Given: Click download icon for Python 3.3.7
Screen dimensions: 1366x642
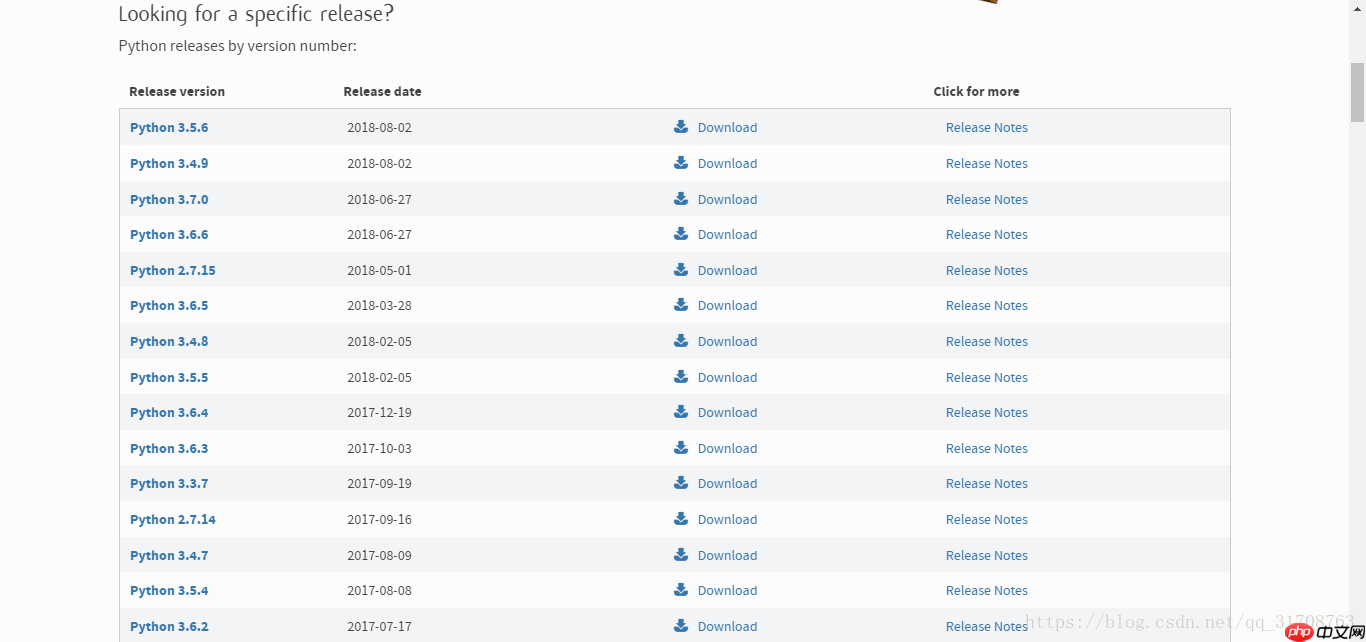Looking at the screenshot, I should click(x=681, y=483).
